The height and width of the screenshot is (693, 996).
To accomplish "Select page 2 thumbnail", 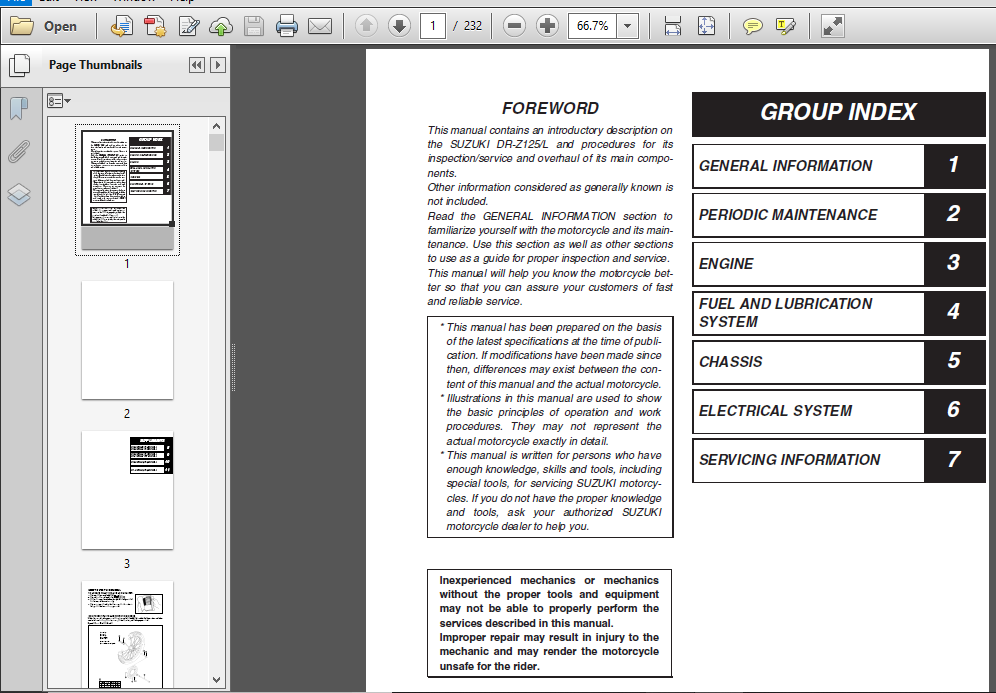I will 127,340.
